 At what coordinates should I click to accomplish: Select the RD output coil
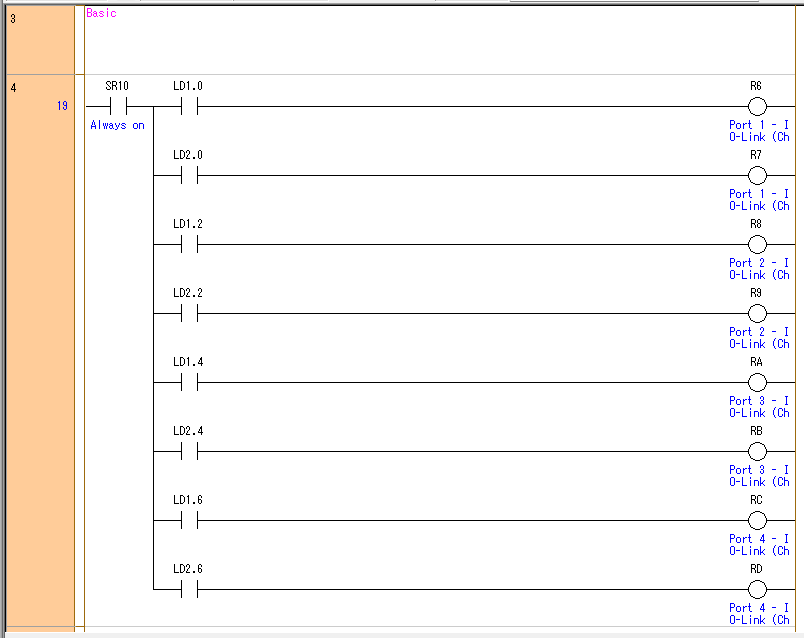coord(757,590)
